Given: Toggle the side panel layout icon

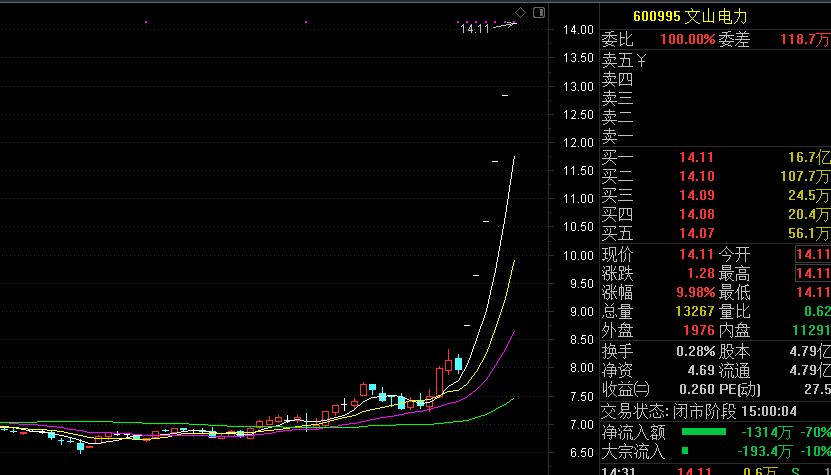Looking at the screenshot, I should point(538,12).
